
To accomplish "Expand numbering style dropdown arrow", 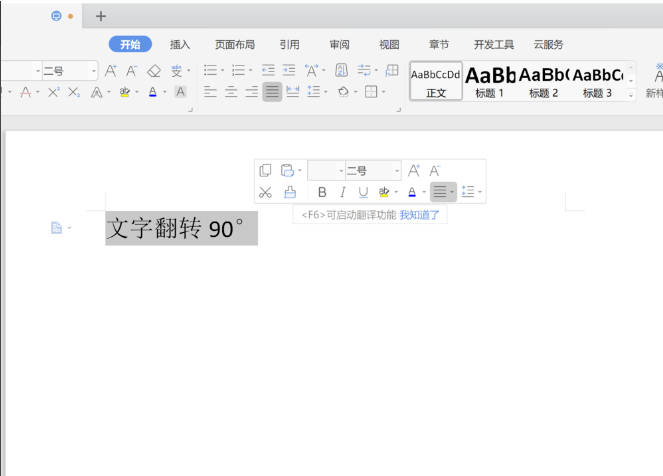I will click(251, 71).
